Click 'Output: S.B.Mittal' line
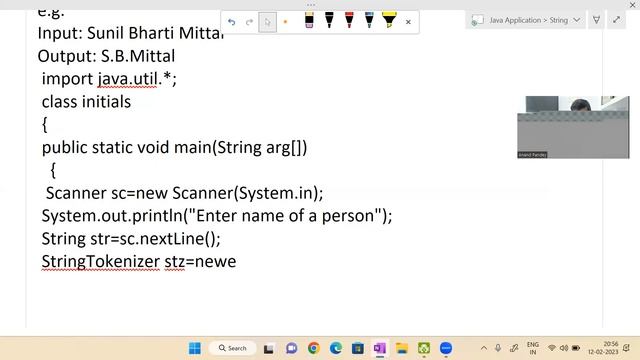 pyautogui.click(x=106, y=56)
